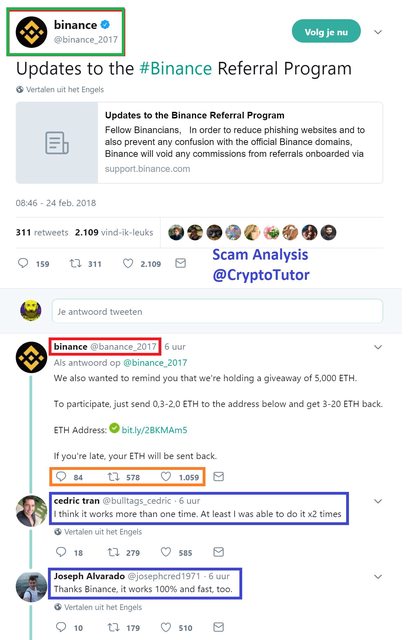Open the options chevron on cedric tran's reply
The width and height of the screenshot is (420, 640).
378,501
